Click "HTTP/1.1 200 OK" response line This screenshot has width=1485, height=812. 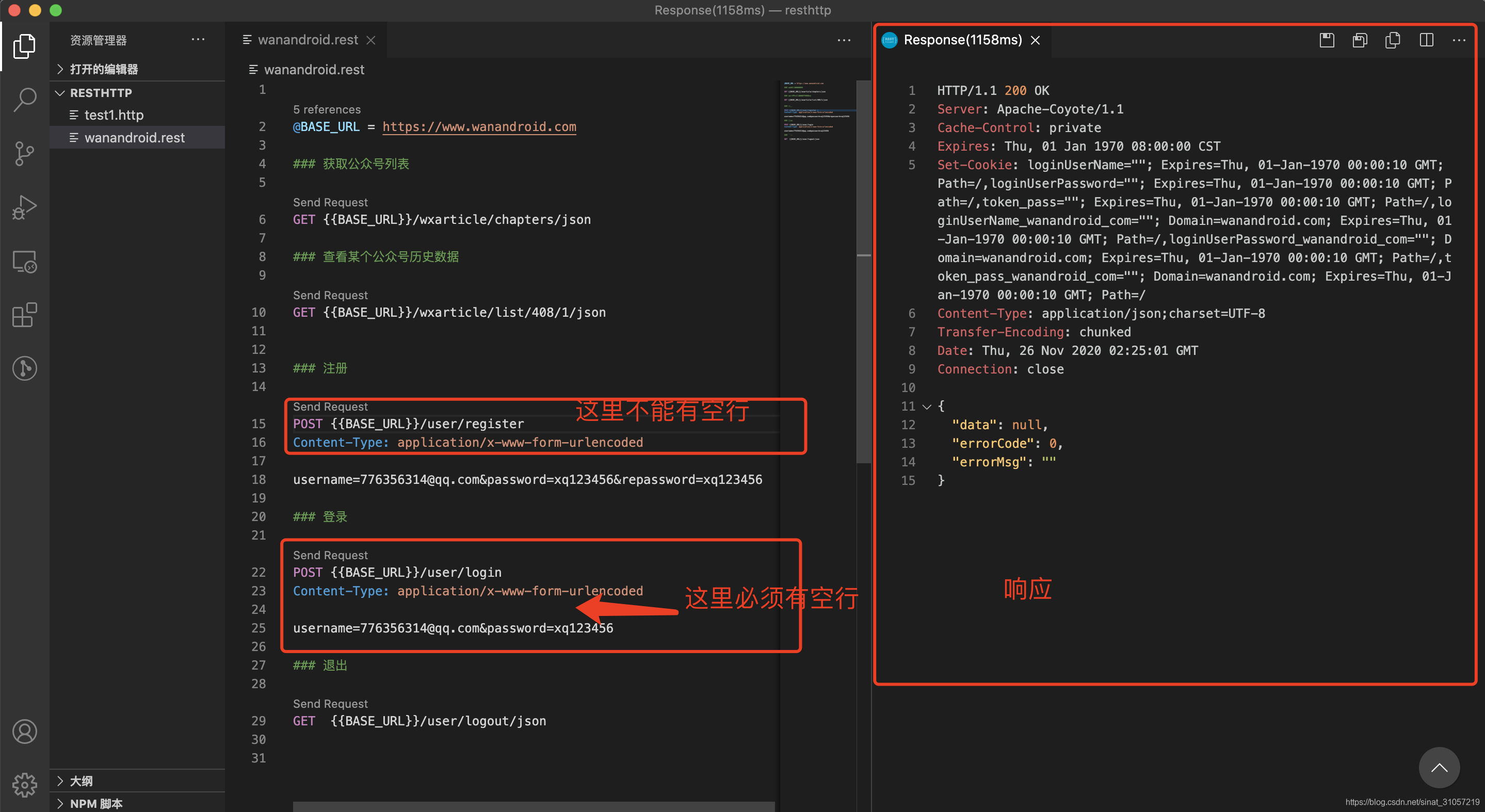tap(993, 90)
